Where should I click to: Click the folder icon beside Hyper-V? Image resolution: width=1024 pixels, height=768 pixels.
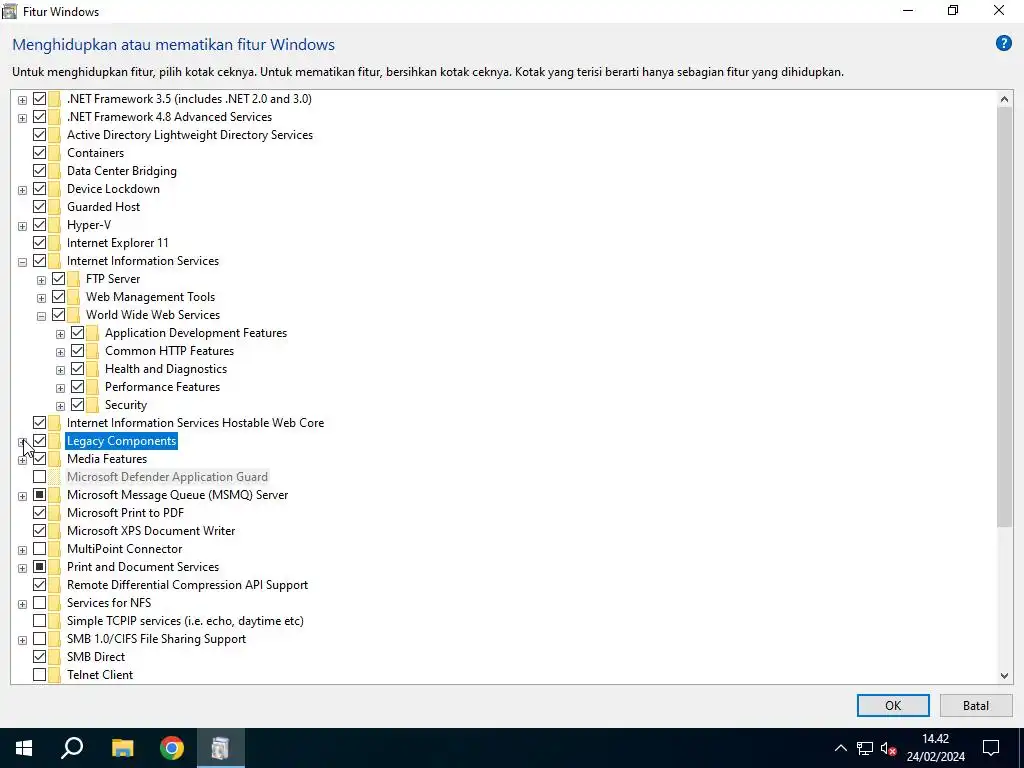point(54,225)
